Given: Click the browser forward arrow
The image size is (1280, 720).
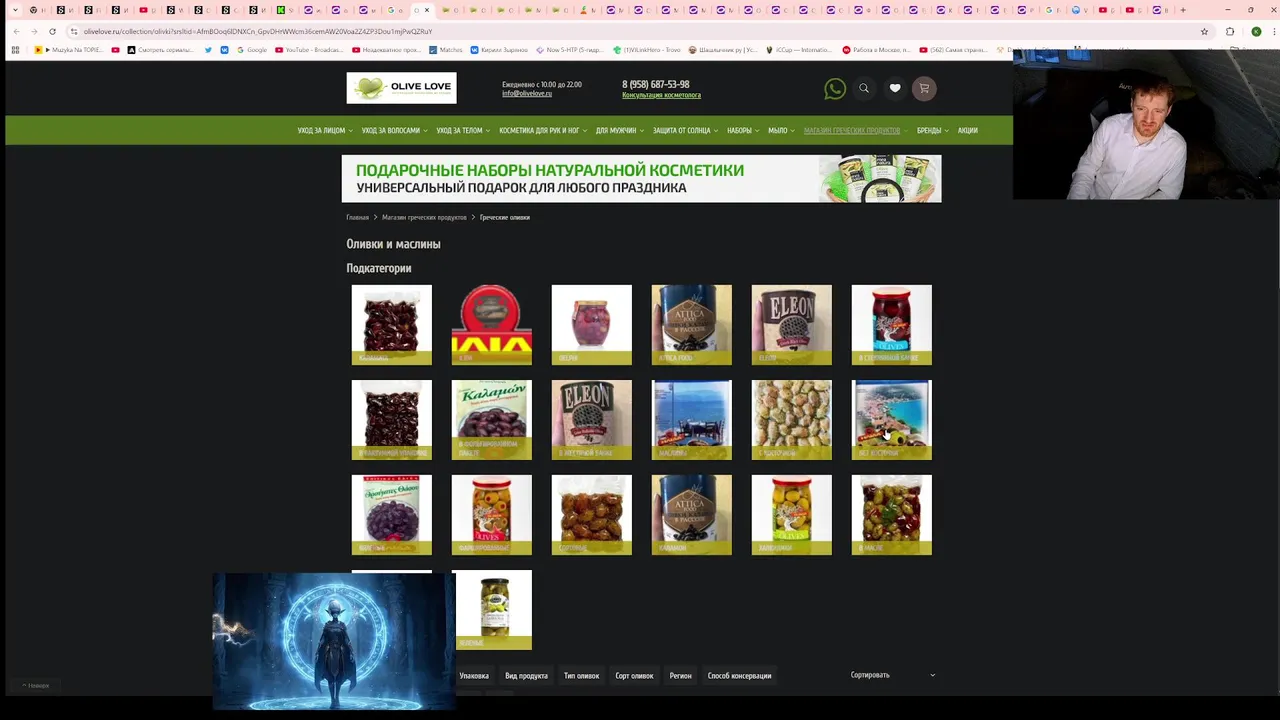Looking at the screenshot, I should pos(34,31).
